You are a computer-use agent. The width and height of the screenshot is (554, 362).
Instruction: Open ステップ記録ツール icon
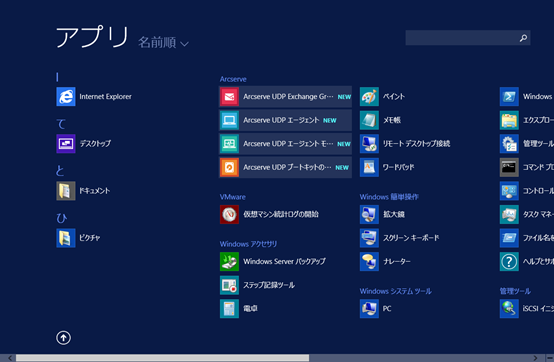(229, 285)
